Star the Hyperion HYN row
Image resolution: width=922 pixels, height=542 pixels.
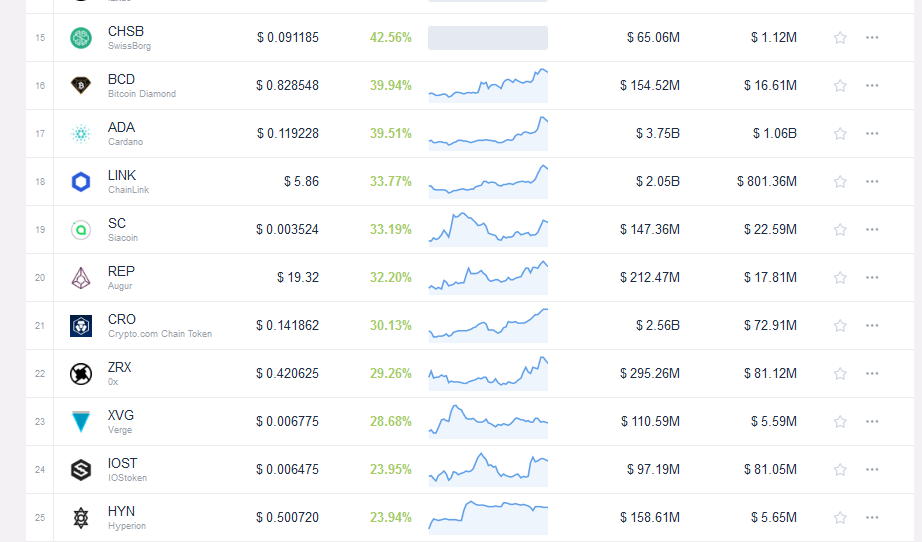(840, 518)
